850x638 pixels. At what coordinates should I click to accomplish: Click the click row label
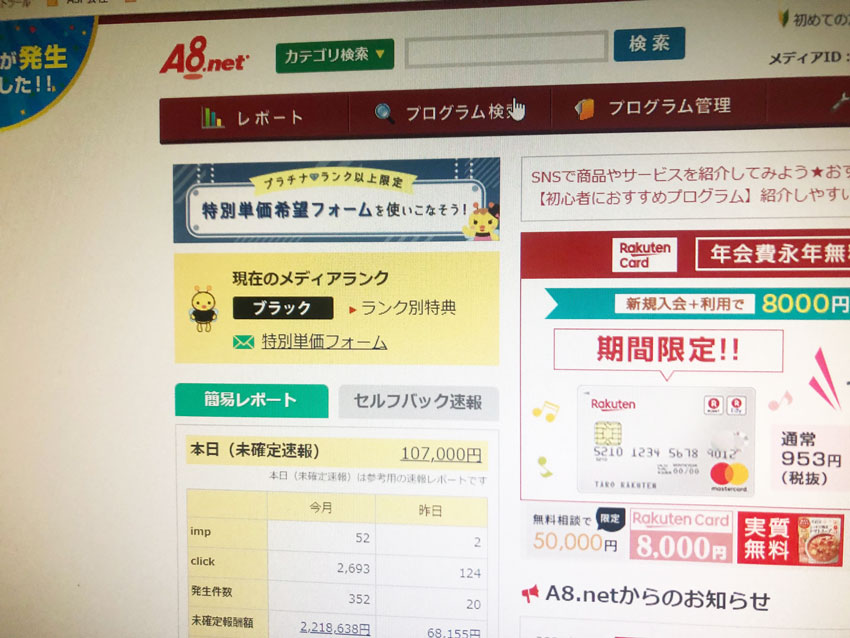click(x=203, y=561)
